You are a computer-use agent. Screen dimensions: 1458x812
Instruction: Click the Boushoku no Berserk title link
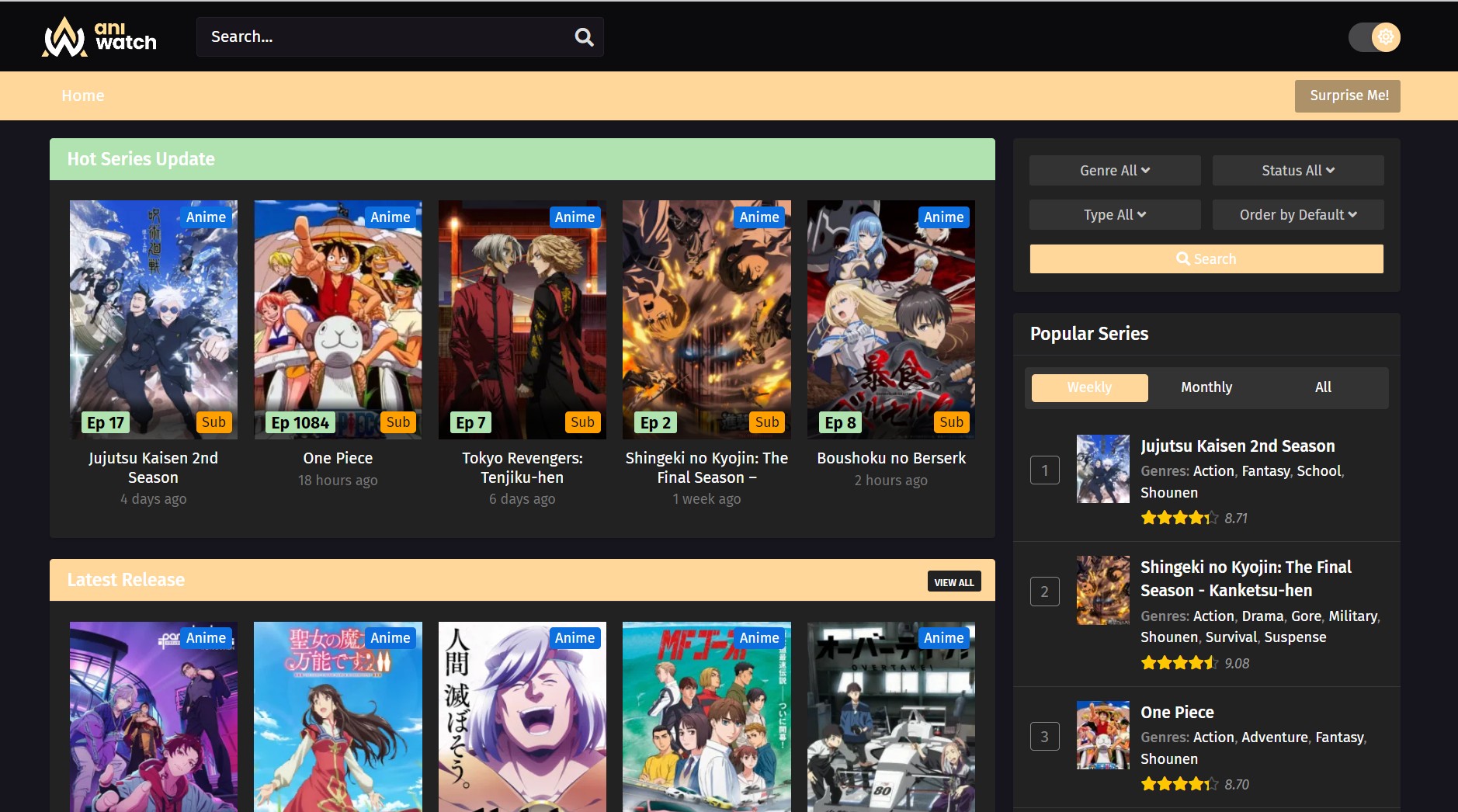[x=891, y=458]
